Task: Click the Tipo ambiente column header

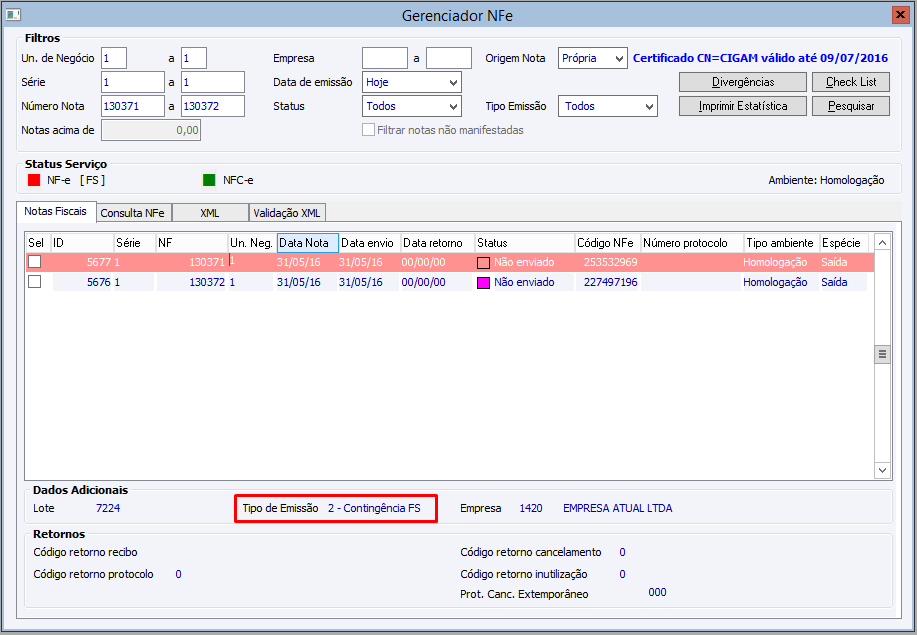Action: tap(781, 243)
